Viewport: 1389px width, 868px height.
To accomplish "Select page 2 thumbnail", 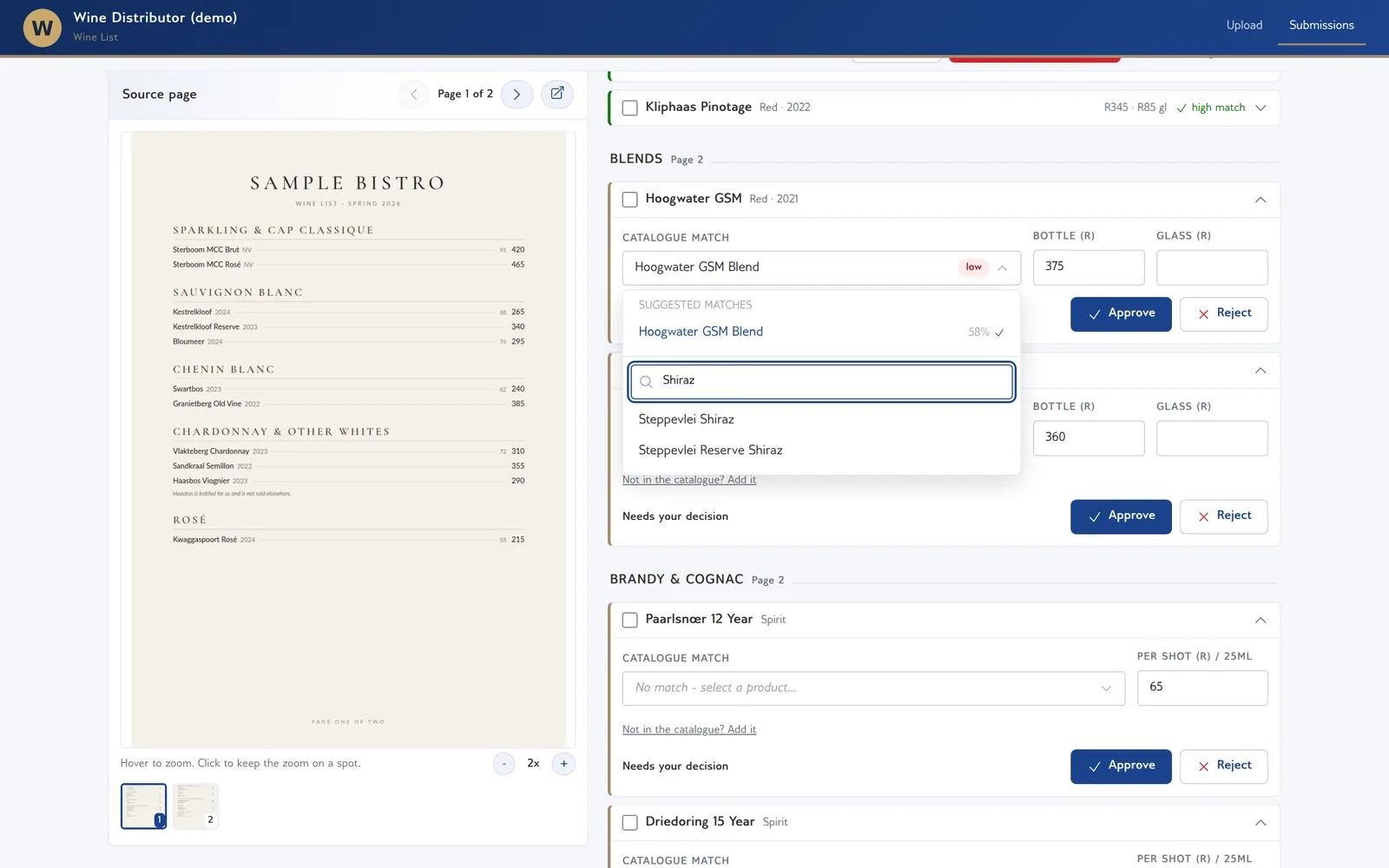I will [195, 806].
